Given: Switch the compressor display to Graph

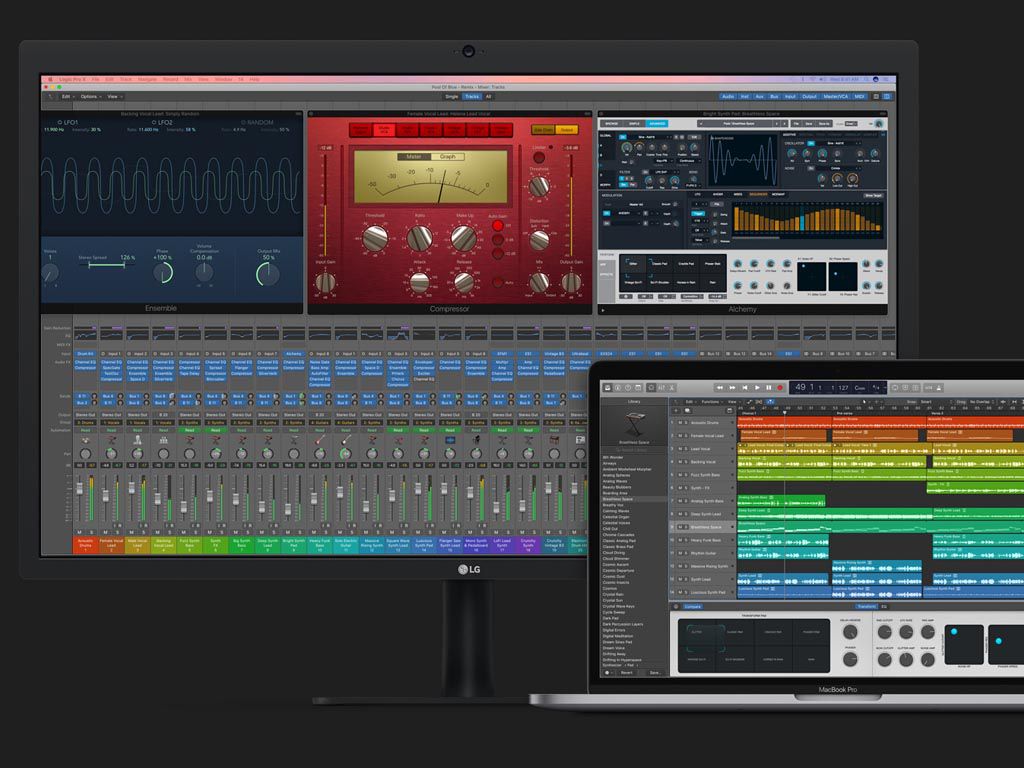Looking at the screenshot, I should click(447, 157).
